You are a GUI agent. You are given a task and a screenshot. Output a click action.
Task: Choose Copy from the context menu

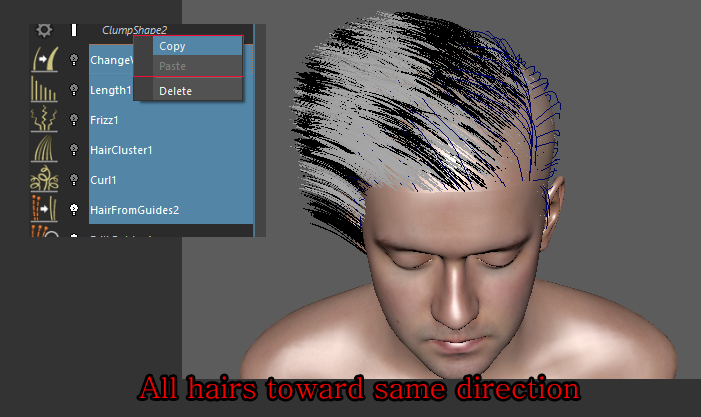[x=172, y=46]
